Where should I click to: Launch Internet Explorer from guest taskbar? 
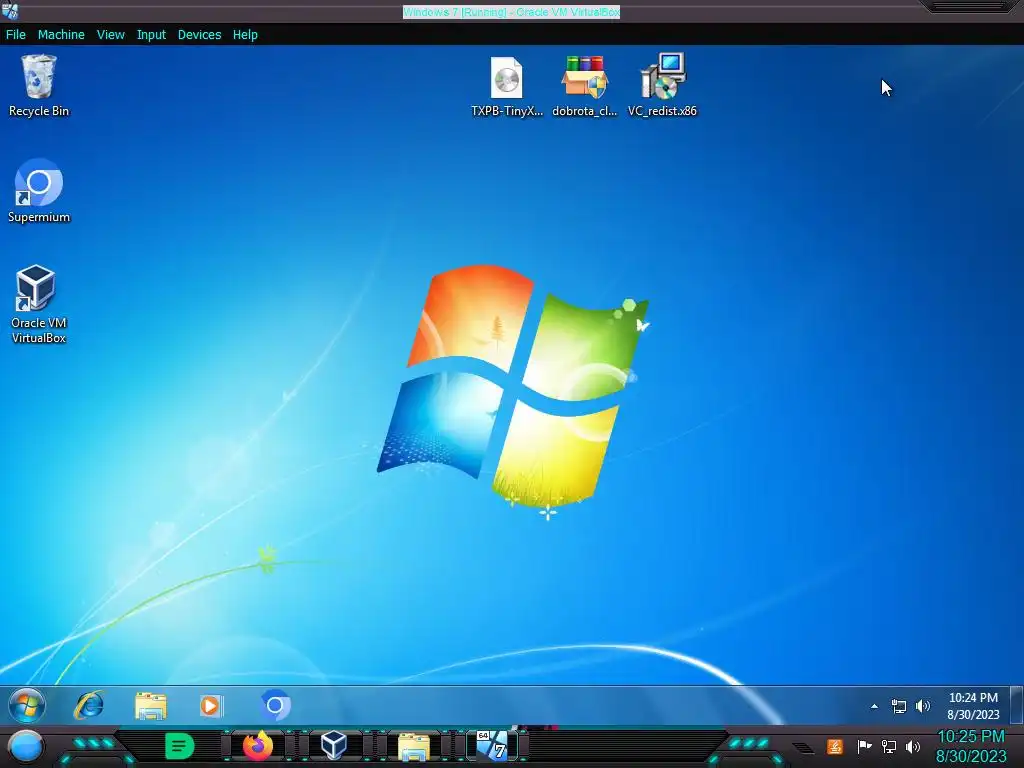pyautogui.click(x=89, y=705)
